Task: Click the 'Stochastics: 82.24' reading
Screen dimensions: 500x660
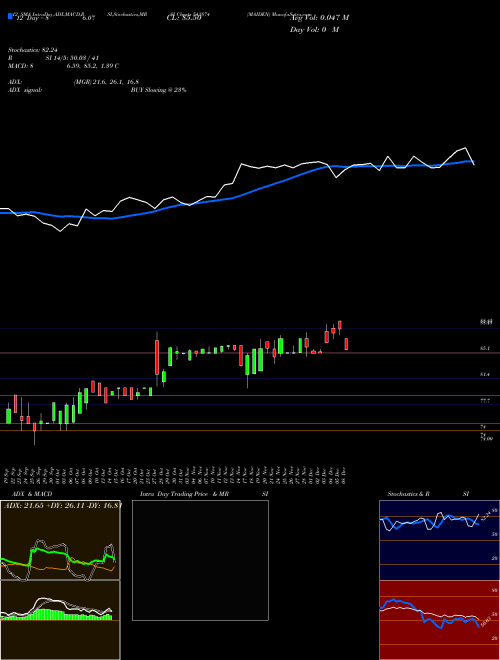Action: click(x=32, y=50)
